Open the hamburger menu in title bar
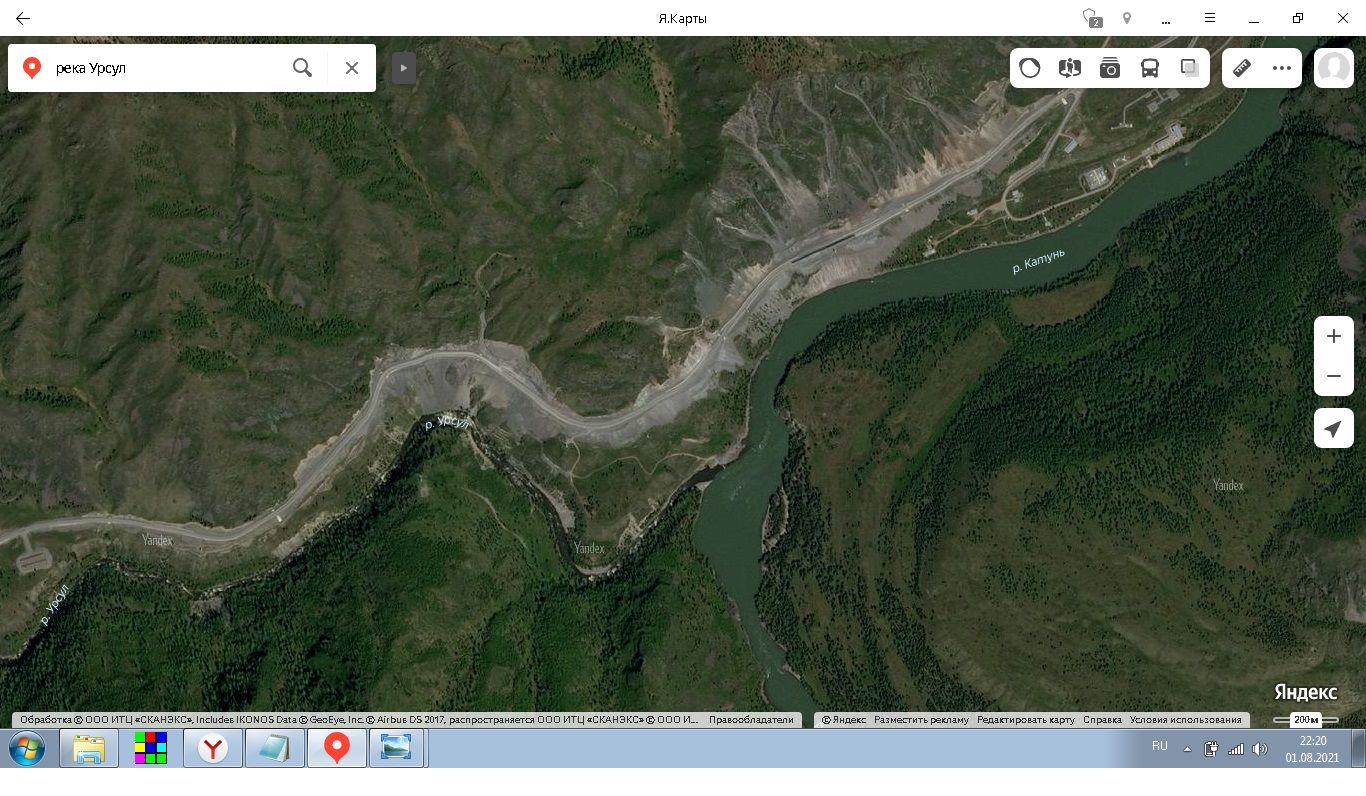This screenshot has width=1366, height=796. point(1210,18)
